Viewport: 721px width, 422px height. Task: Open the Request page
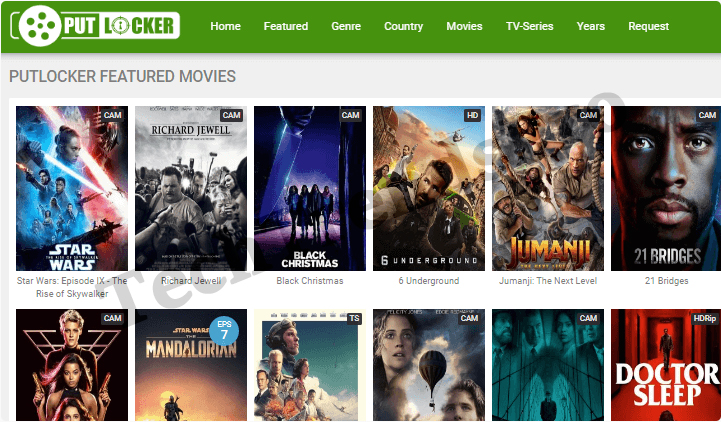(648, 26)
